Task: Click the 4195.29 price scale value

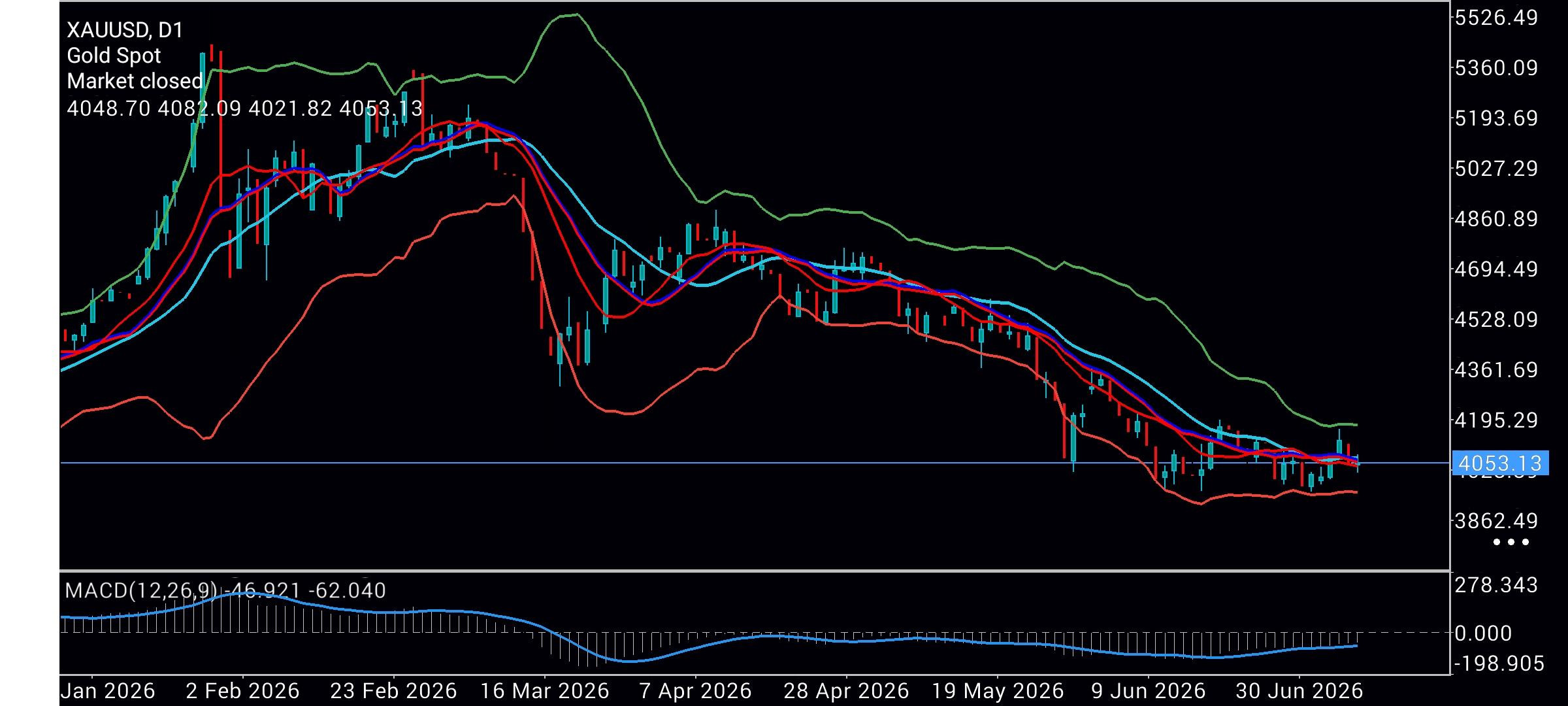Action: pos(1496,420)
